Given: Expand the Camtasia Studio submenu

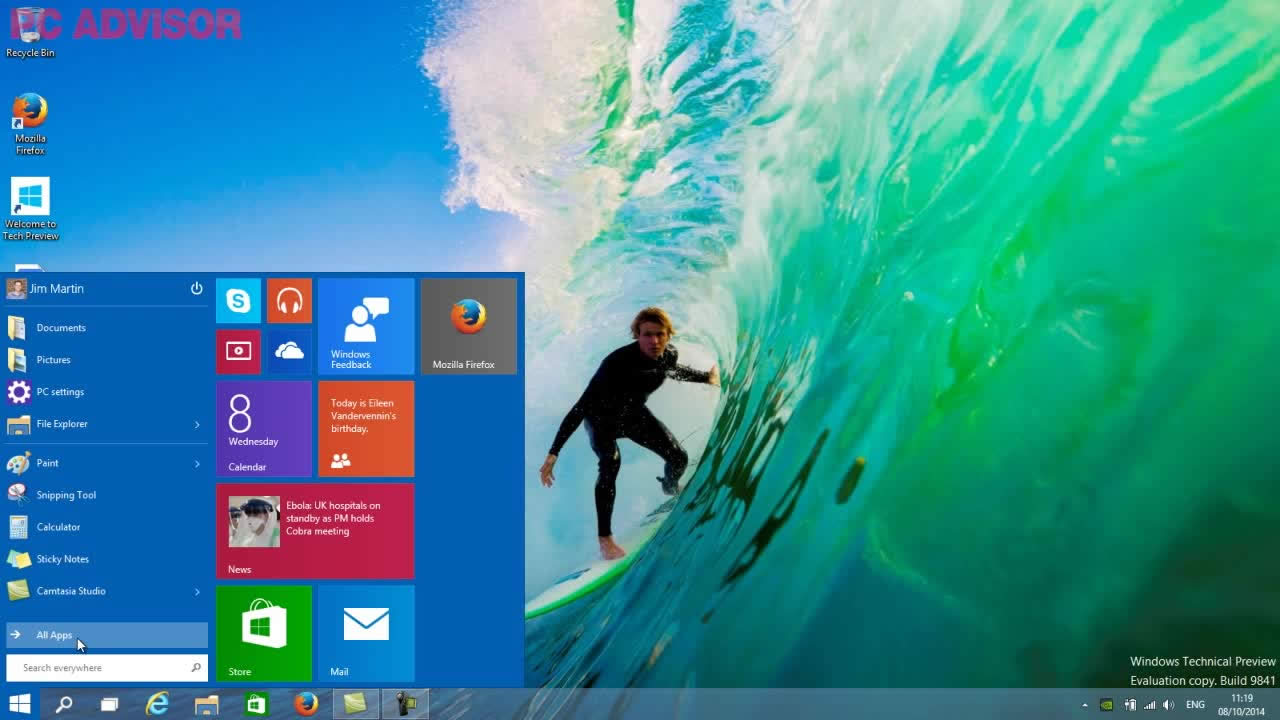Looking at the screenshot, I should pyautogui.click(x=196, y=591).
